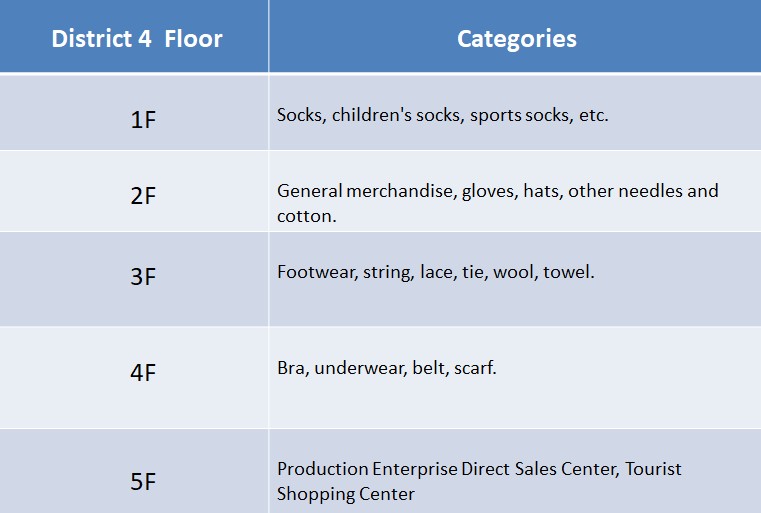Click the "District 4 Floor" header cell
The height and width of the screenshot is (513, 761).
[137, 40]
